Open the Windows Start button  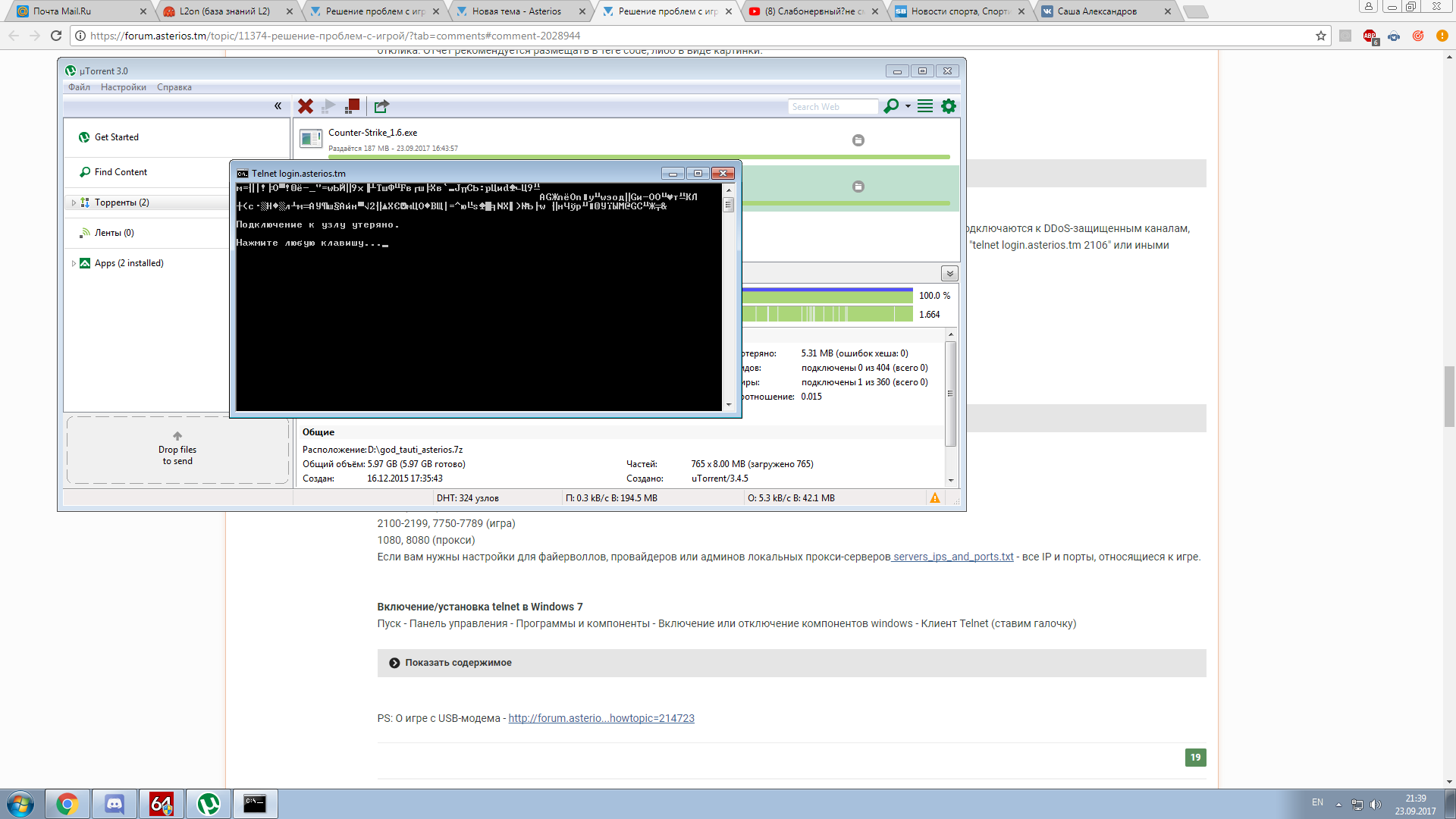click(x=20, y=804)
